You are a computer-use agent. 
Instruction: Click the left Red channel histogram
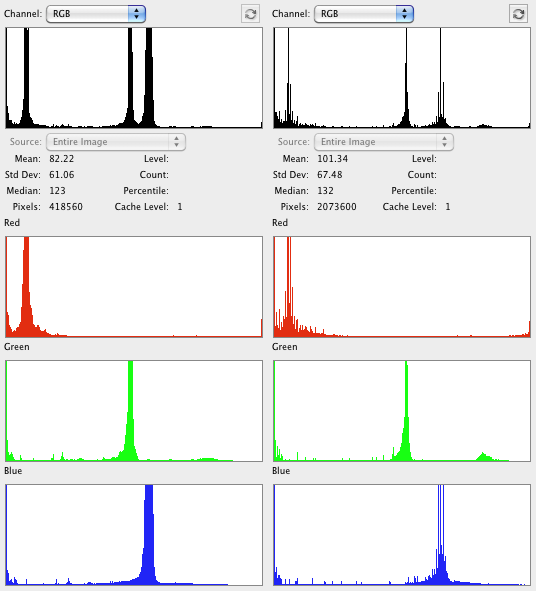coord(134,287)
